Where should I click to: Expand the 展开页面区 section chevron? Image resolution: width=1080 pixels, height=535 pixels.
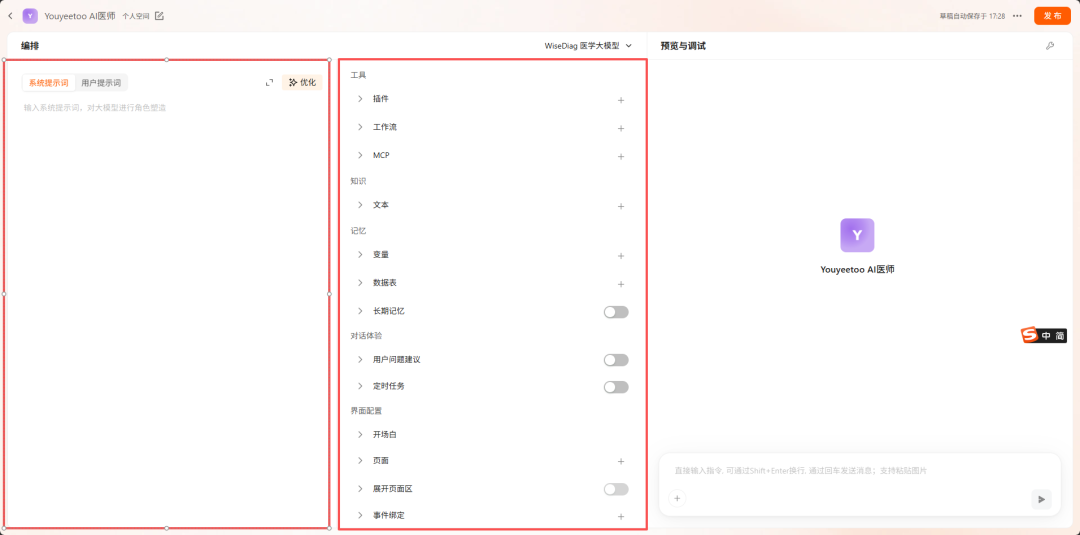click(360, 488)
